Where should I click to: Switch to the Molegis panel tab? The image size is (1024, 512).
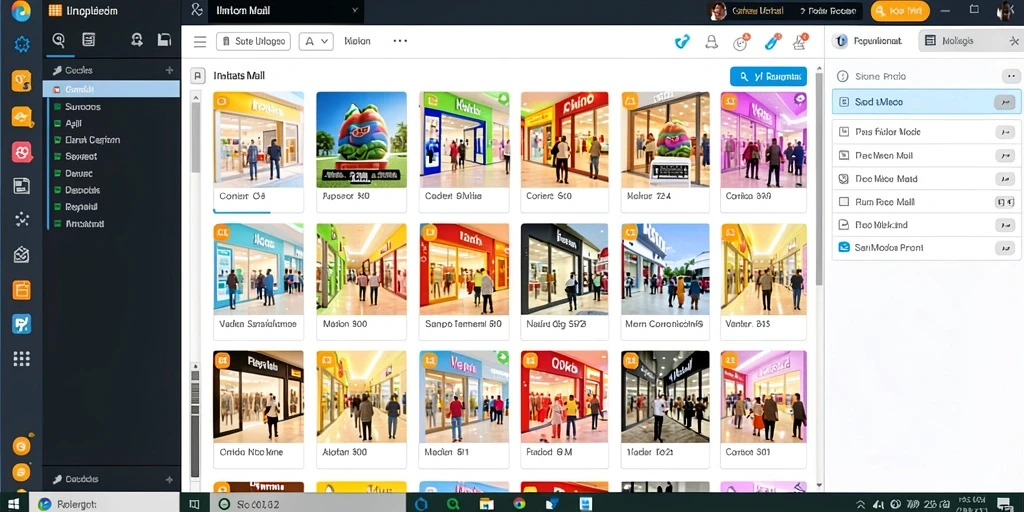click(x=957, y=40)
